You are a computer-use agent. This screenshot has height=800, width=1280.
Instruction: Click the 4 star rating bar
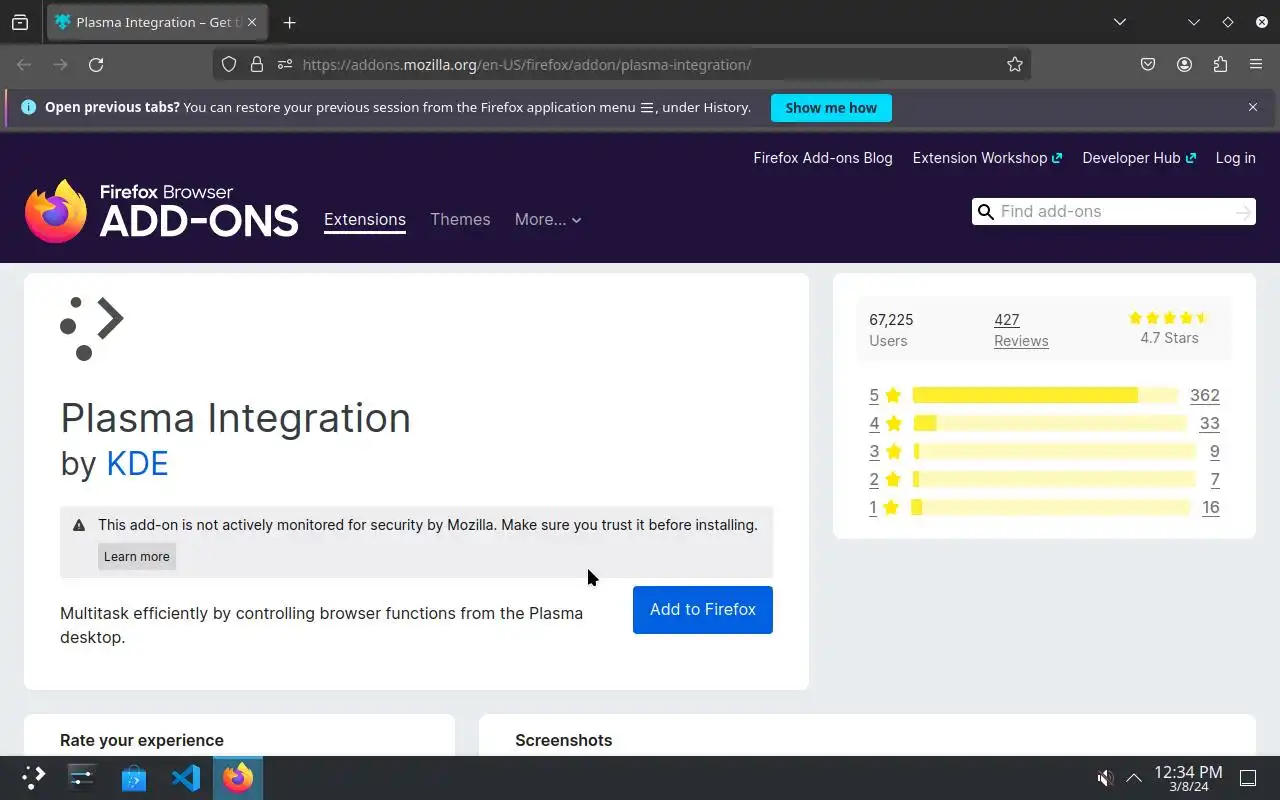tap(1049, 423)
